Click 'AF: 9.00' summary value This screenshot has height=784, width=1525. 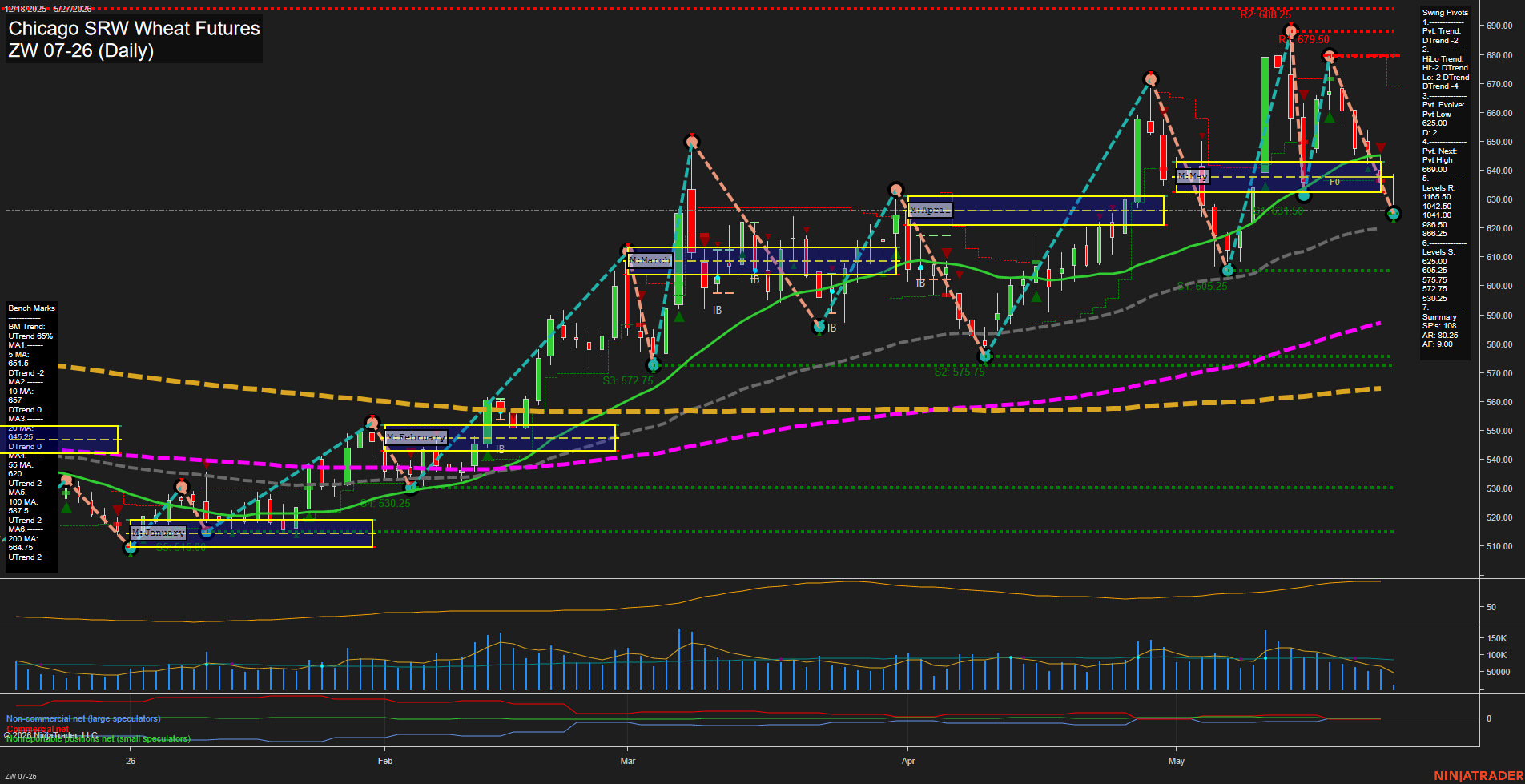pos(1438,344)
